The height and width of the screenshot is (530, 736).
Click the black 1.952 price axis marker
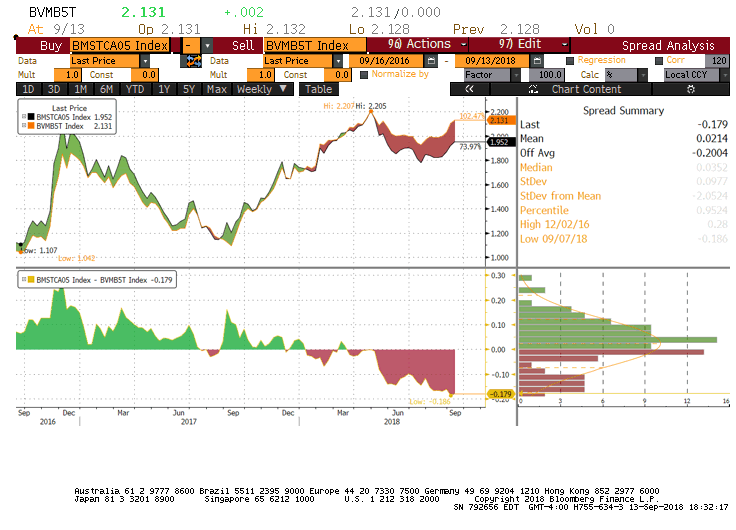(501, 142)
